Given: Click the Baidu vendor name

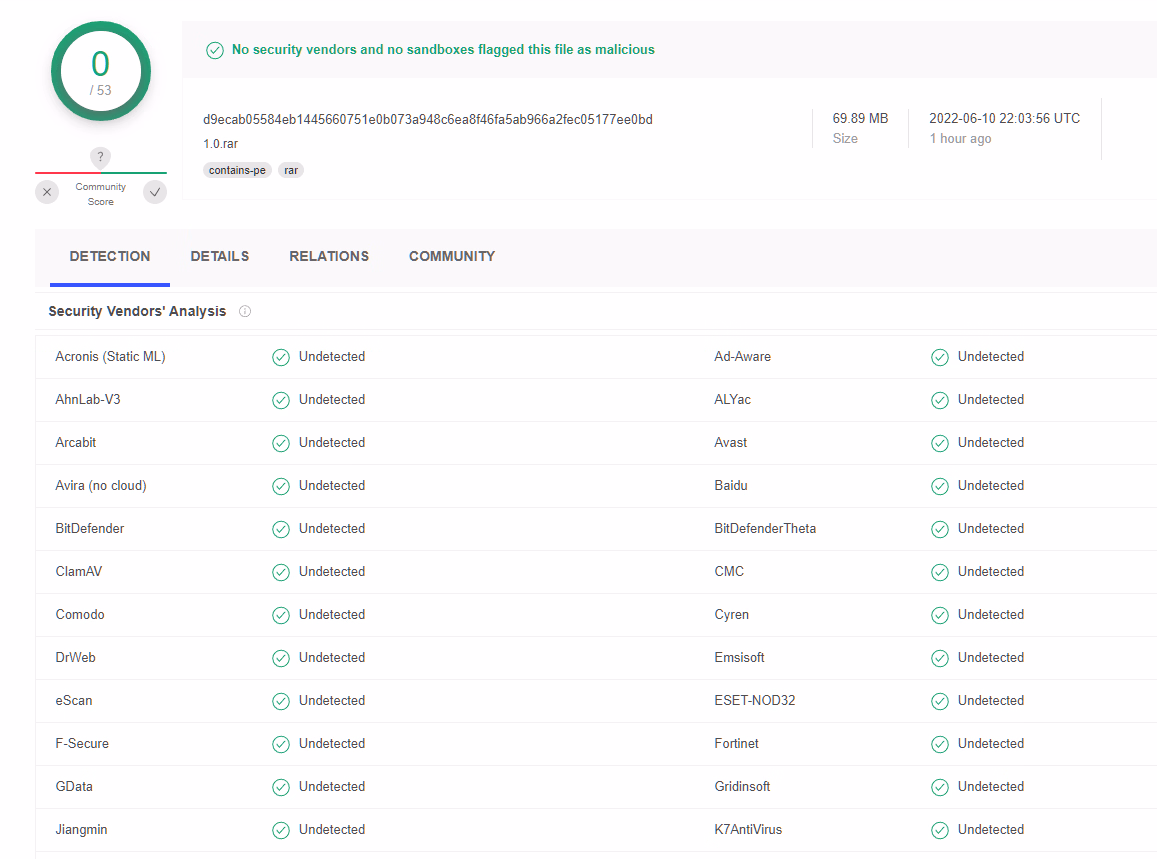Looking at the screenshot, I should 731,486.
